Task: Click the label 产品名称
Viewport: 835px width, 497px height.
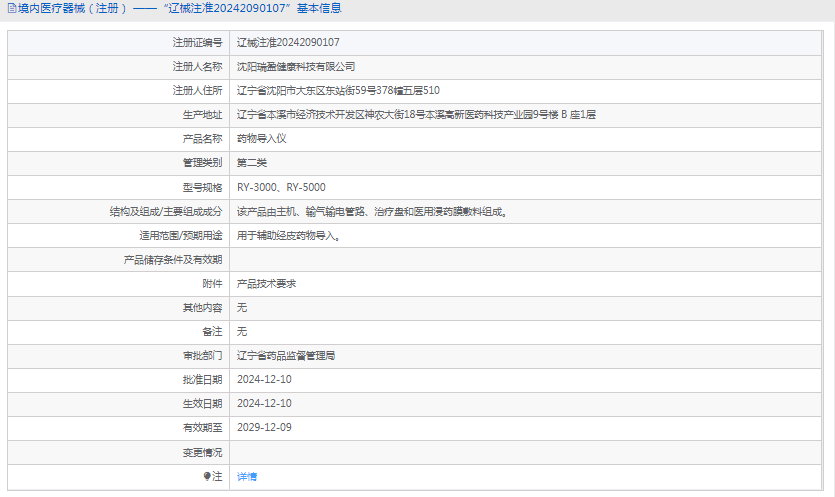Action: pos(202,139)
